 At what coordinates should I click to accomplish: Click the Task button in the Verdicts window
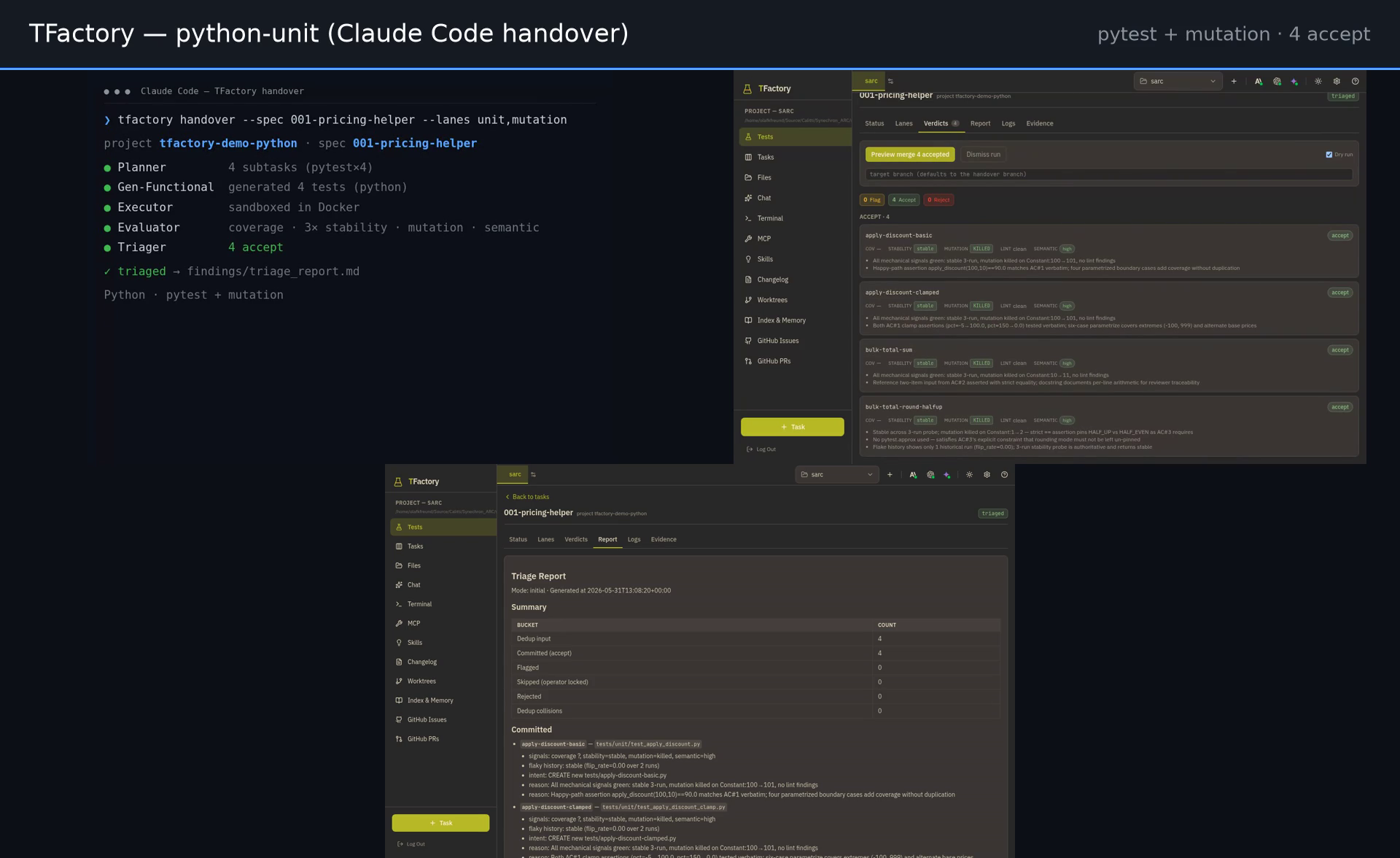point(793,427)
